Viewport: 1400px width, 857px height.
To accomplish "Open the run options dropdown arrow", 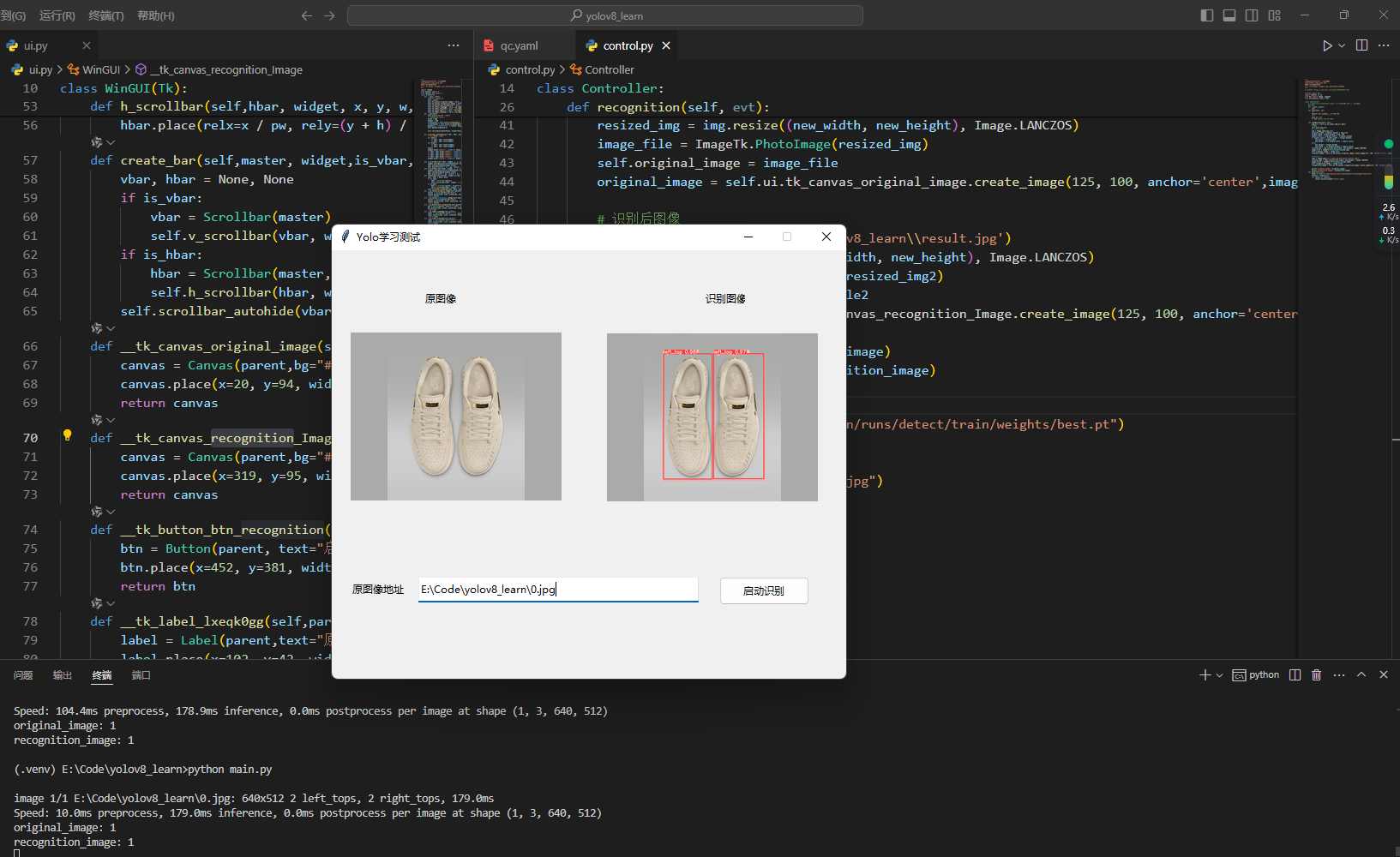I will tap(1342, 45).
